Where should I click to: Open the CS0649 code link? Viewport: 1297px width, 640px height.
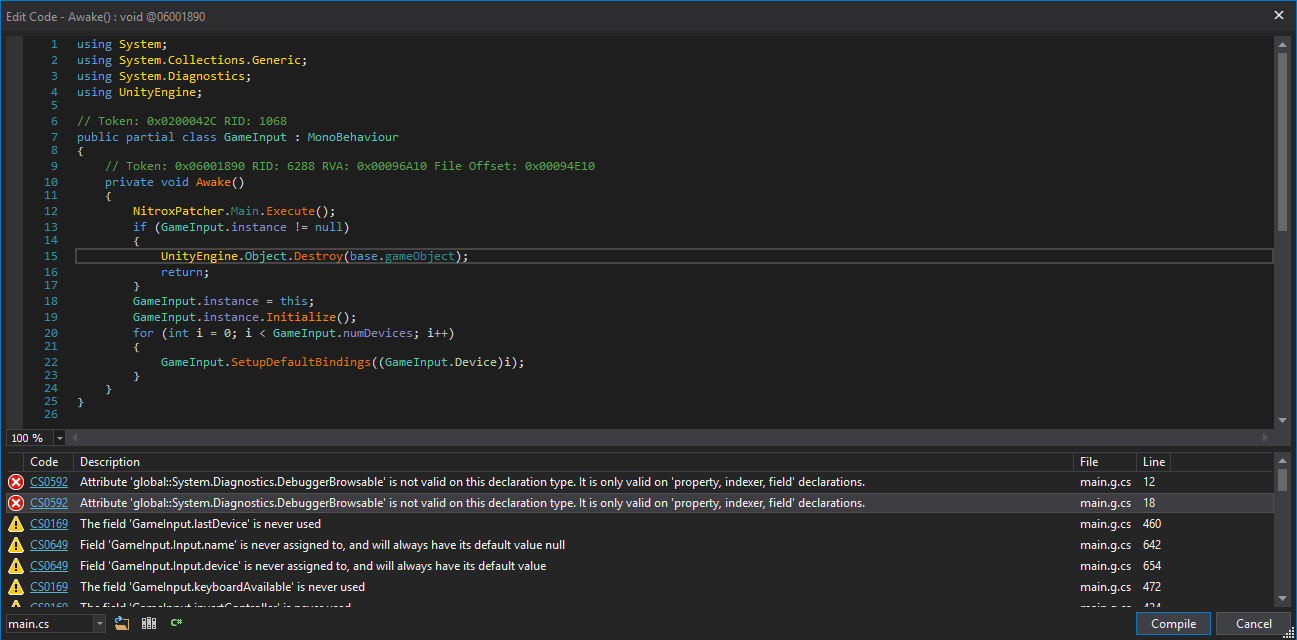pos(48,544)
